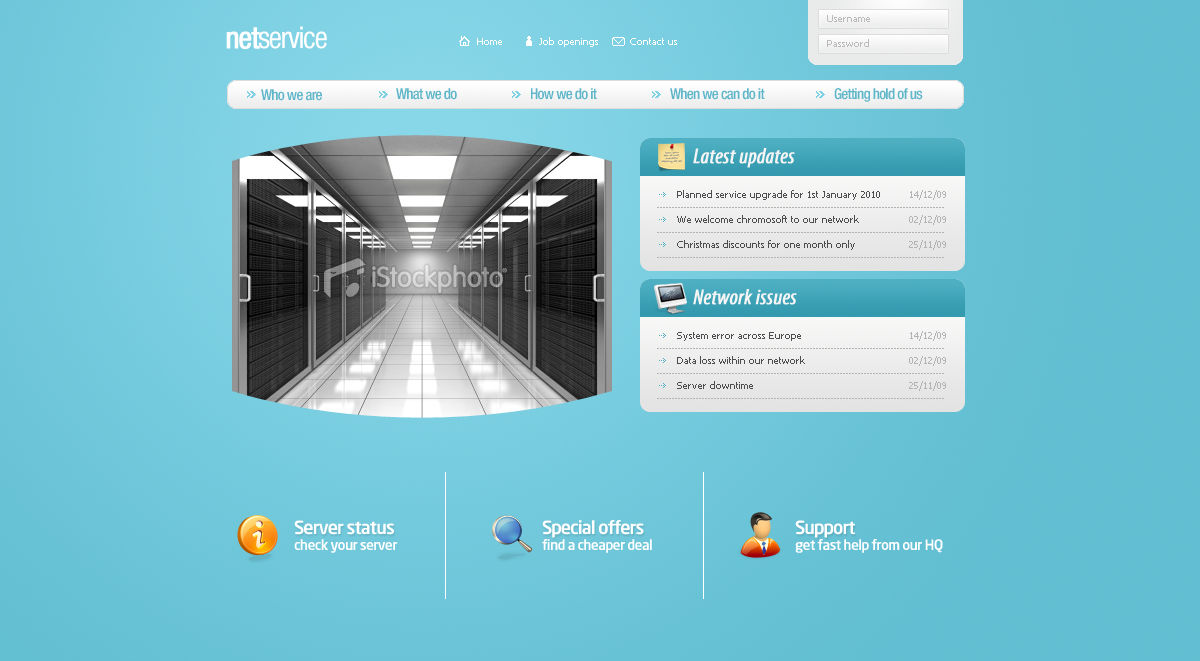Click the 14/12/09 date on System error
This screenshot has height=661, width=1200.
pyautogui.click(x=927, y=336)
